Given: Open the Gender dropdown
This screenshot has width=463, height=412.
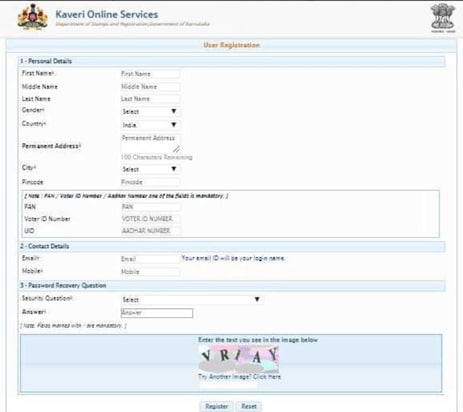Looking at the screenshot, I should (150, 112).
